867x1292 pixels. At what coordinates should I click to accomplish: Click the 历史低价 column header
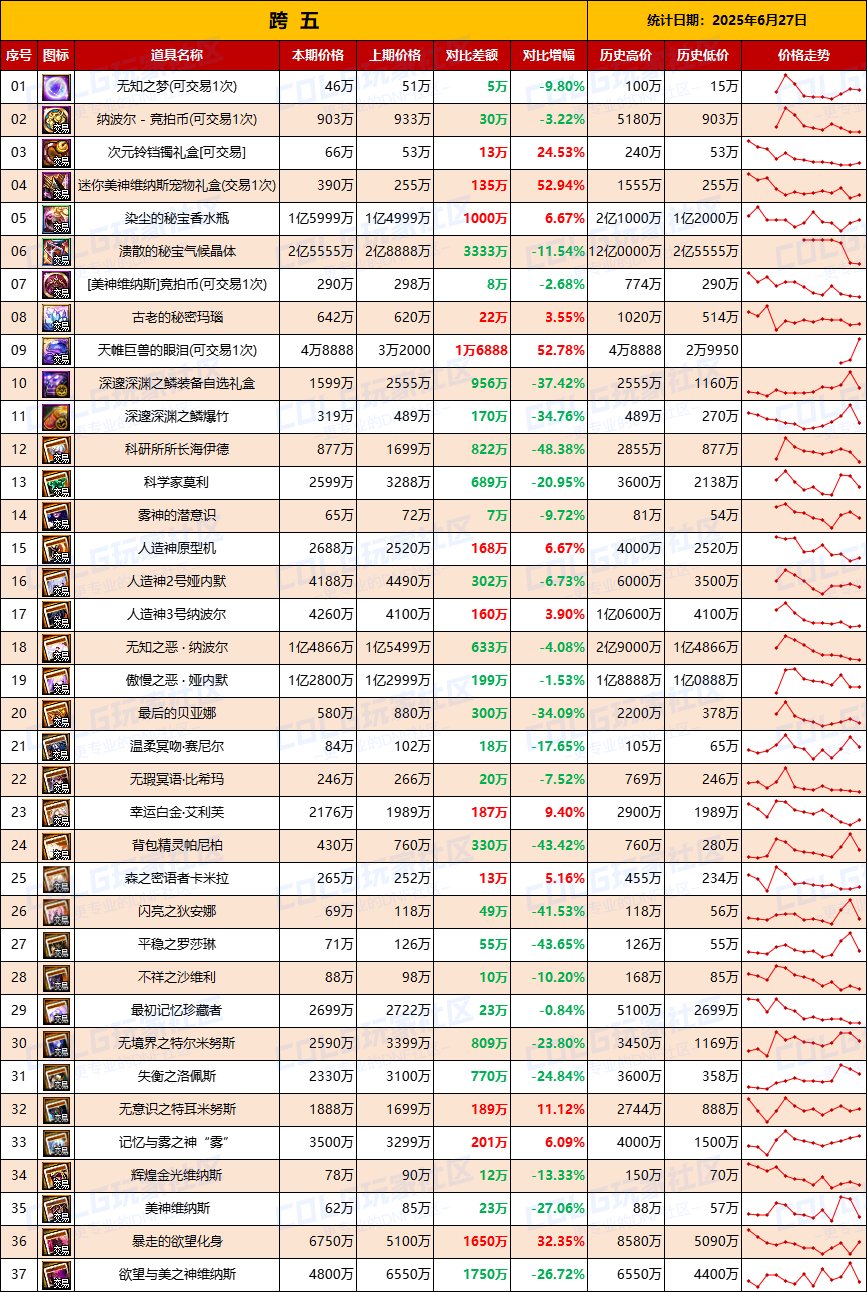click(x=703, y=55)
